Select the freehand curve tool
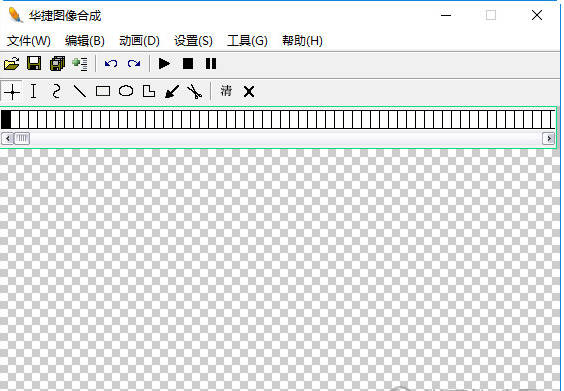564x391 pixels. (x=56, y=91)
